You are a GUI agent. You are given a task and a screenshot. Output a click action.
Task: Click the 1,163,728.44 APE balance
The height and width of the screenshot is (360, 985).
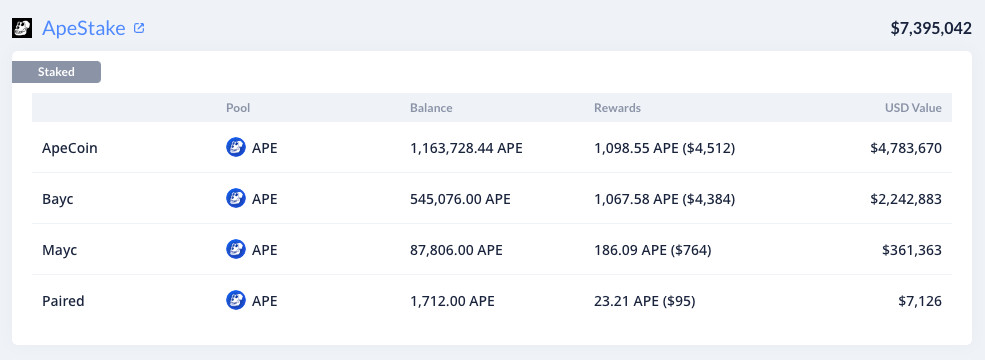[x=466, y=148]
